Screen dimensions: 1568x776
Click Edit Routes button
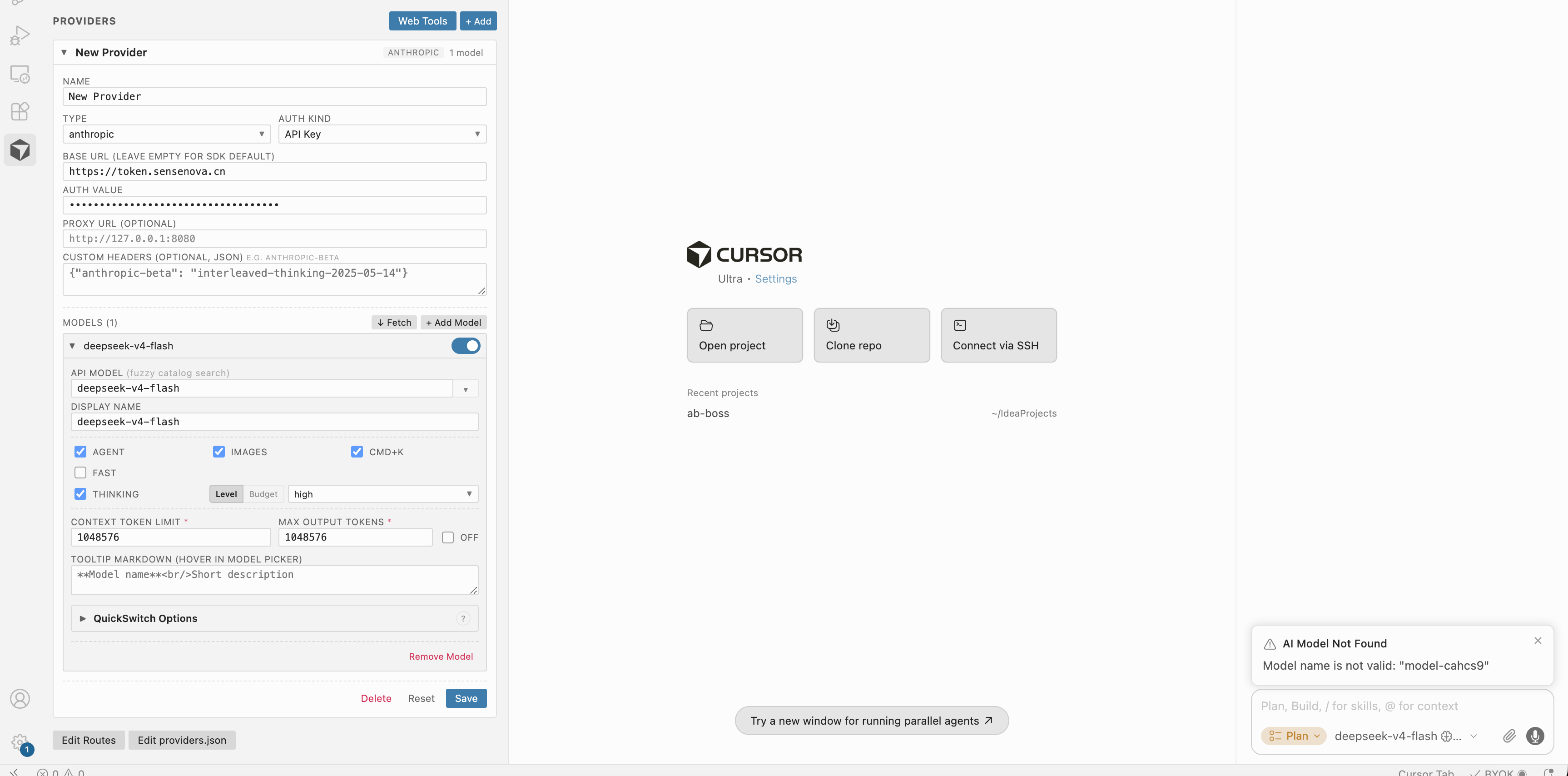click(88, 740)
